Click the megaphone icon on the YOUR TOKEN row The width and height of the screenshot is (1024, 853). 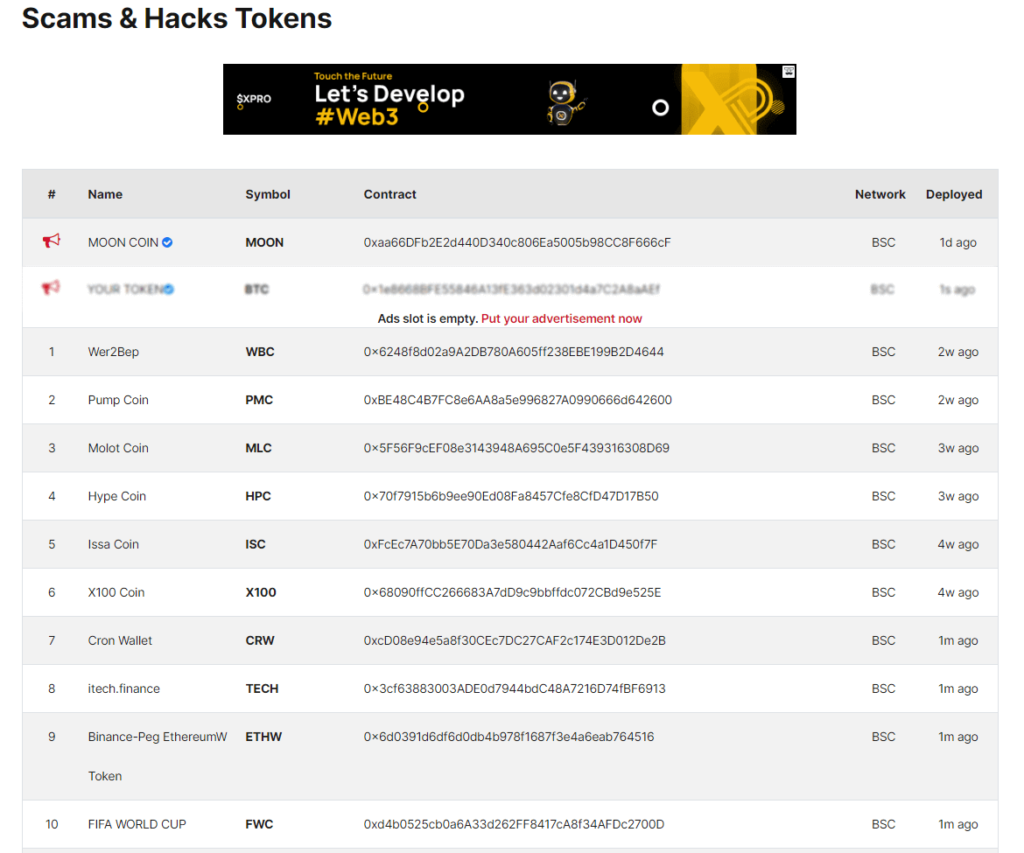point(51,289)
